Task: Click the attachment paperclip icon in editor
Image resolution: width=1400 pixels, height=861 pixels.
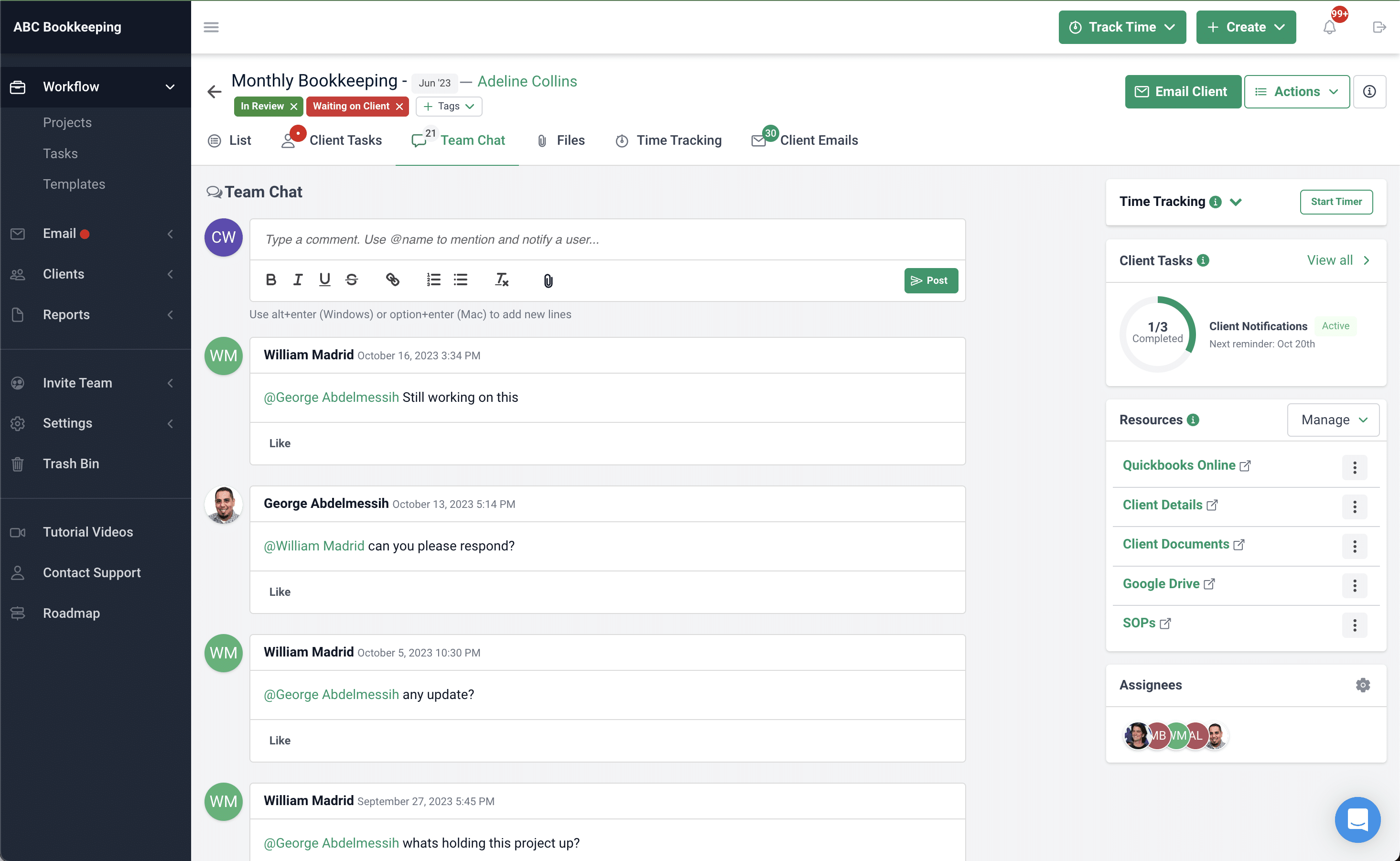Action: point(548,280)
